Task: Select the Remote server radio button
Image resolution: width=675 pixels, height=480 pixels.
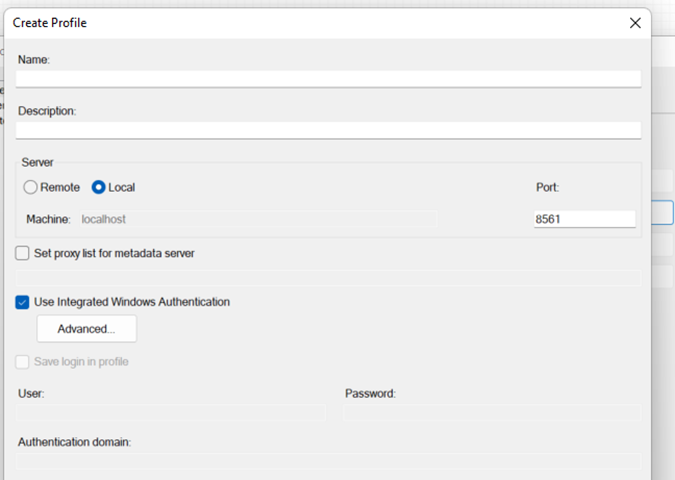Action: pyautogui.click(x=31, y=187)
